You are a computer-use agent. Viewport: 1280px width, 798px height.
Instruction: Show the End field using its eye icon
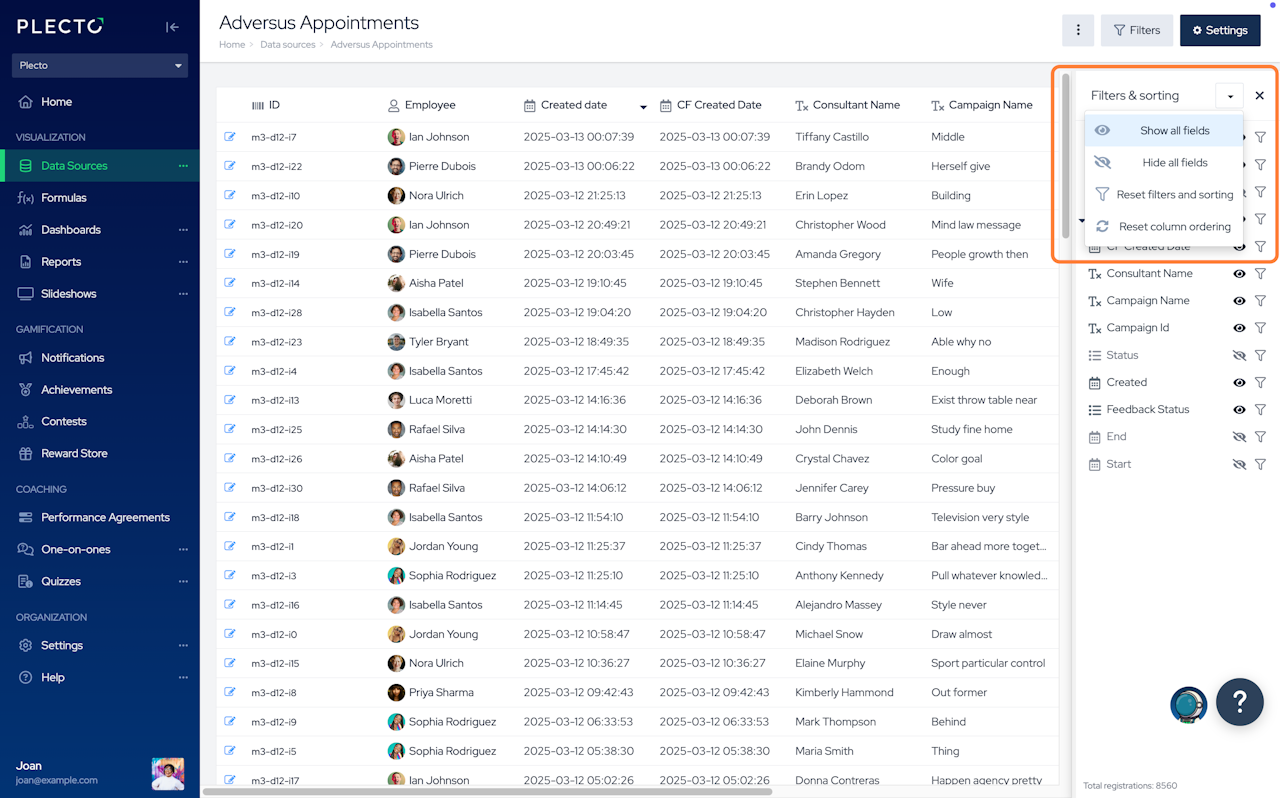[x=1239, y=437]
